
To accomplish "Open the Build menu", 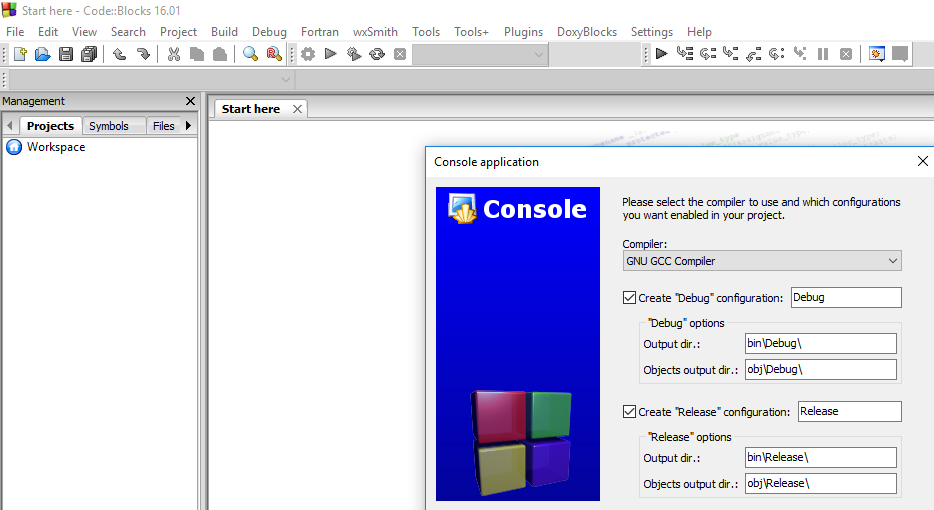I will (224, 32).
